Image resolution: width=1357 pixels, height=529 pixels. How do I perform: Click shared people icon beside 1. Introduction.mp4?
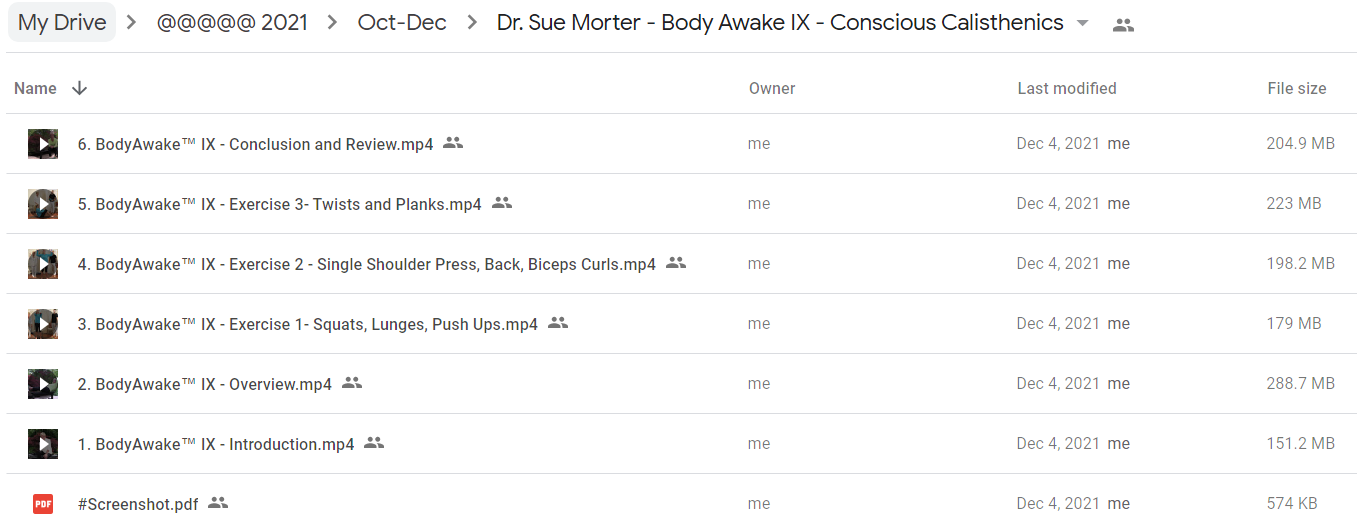pos(374,443)
